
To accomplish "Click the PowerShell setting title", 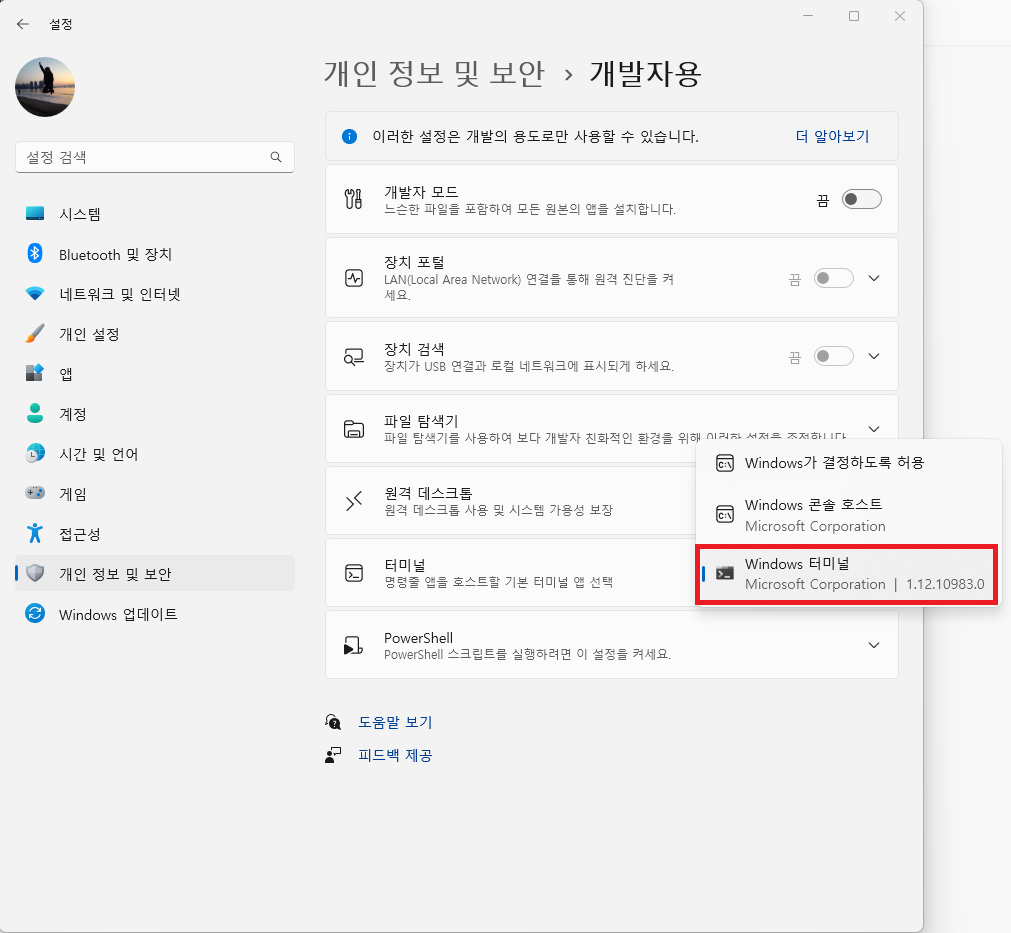I will click(418, 638).
